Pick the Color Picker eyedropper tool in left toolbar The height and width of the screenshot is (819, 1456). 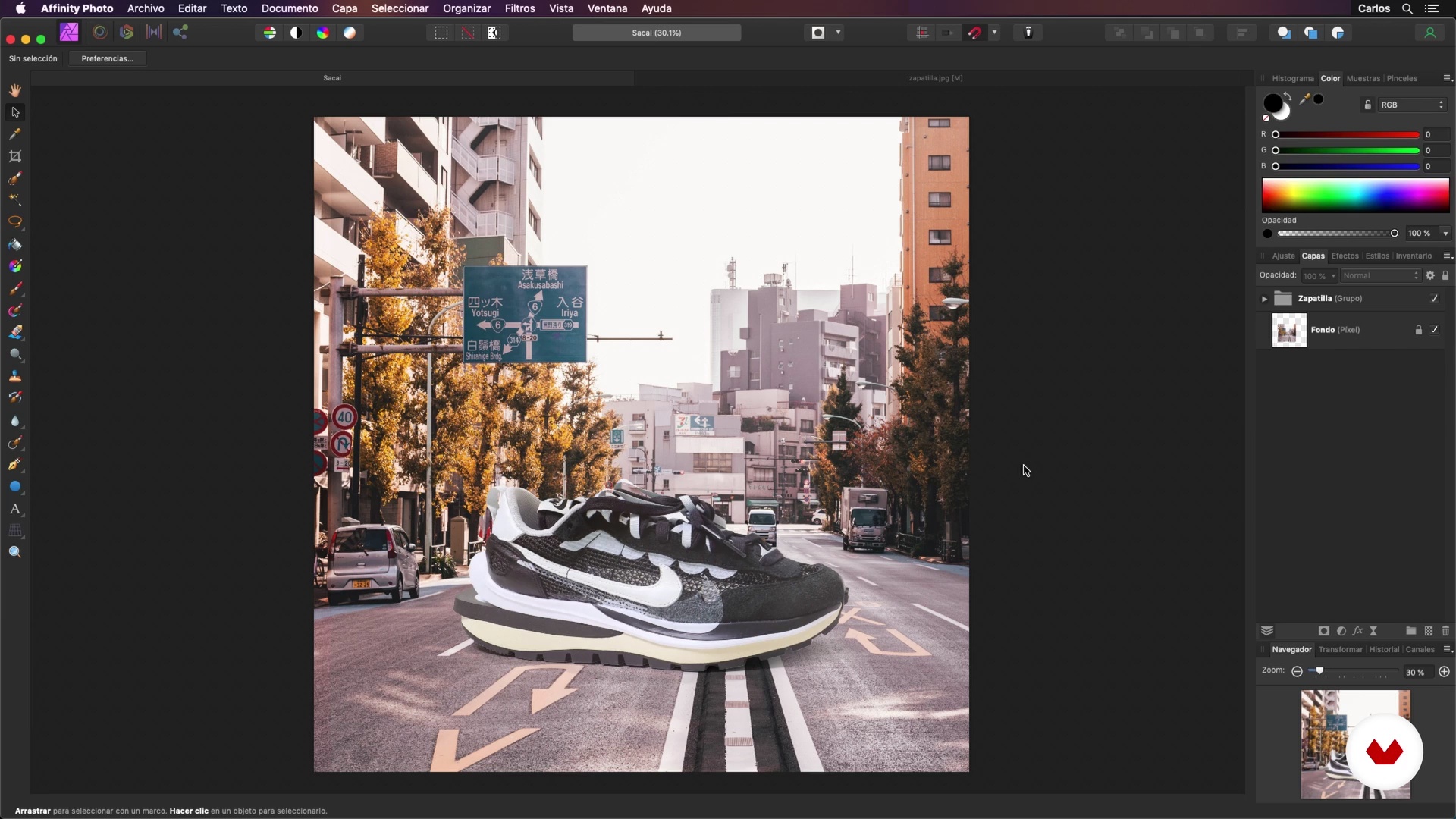(x=15, y=134)
